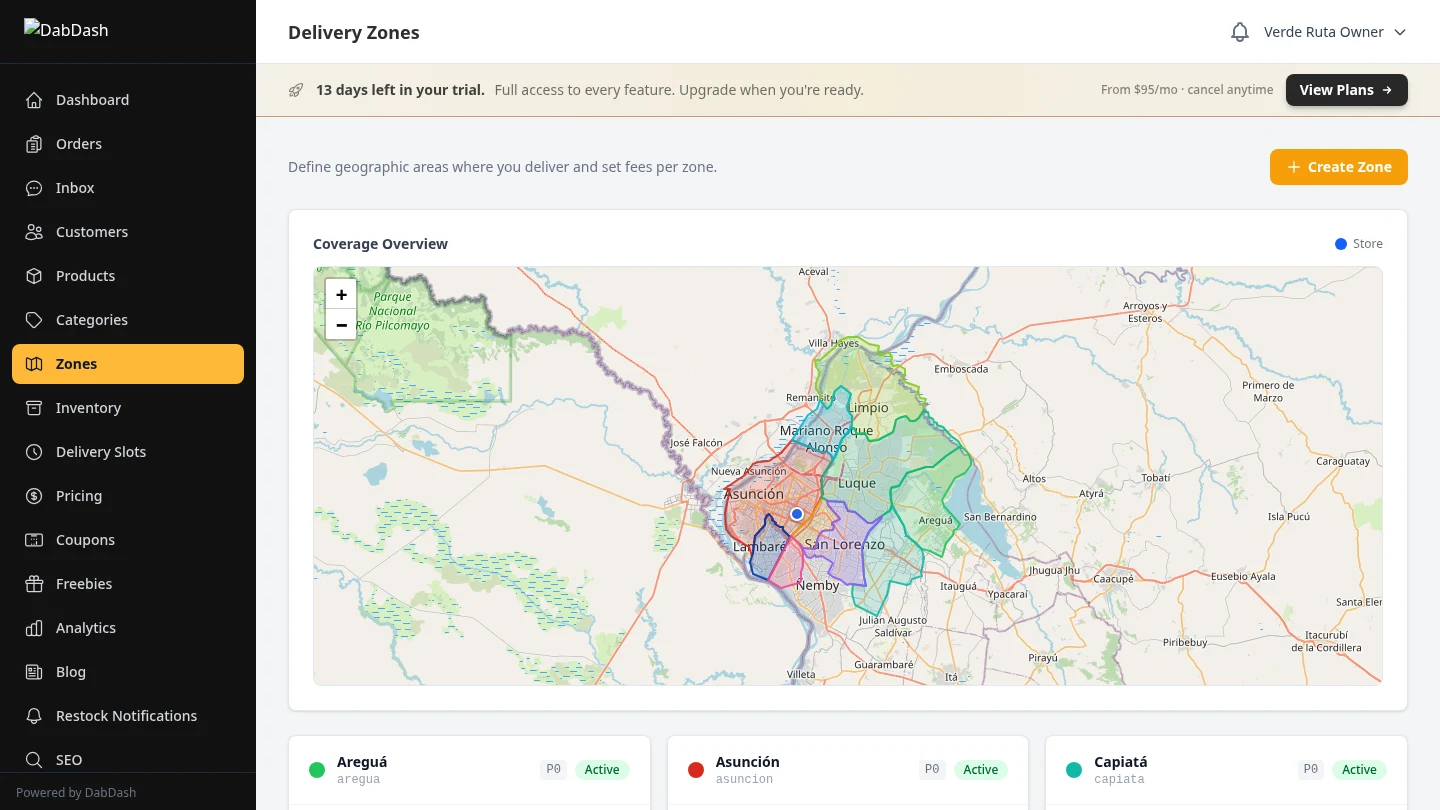Select the Restock Notifications menu entry
Image resolution: width=1440 pixels, height=810 pixels.
(126, 716)
